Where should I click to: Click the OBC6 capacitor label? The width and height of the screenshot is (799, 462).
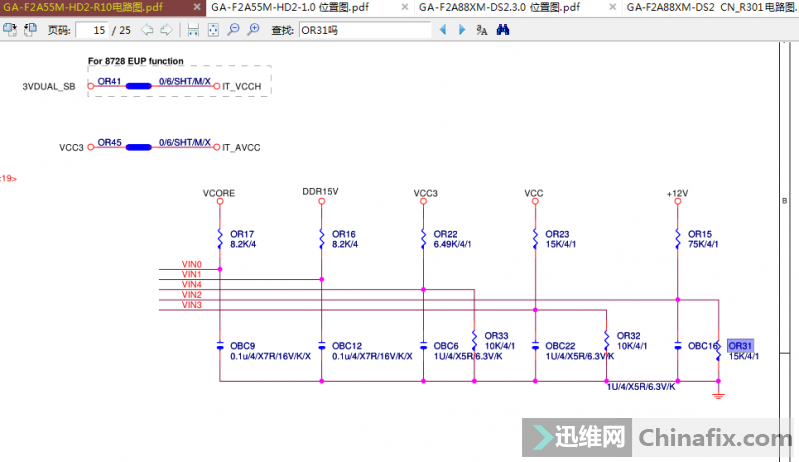pos(446,346)
